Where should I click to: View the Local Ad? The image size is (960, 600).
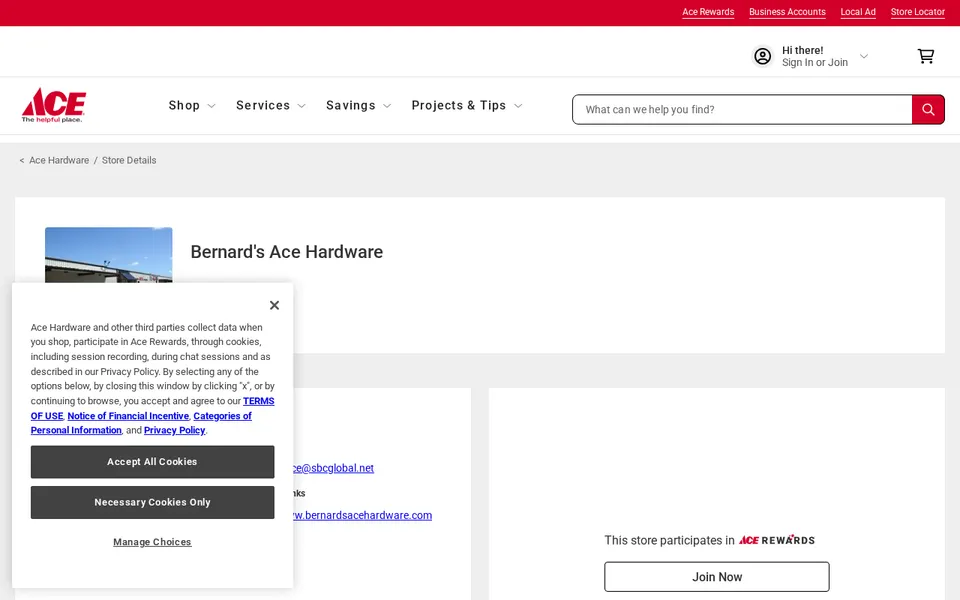click(858, 12)
